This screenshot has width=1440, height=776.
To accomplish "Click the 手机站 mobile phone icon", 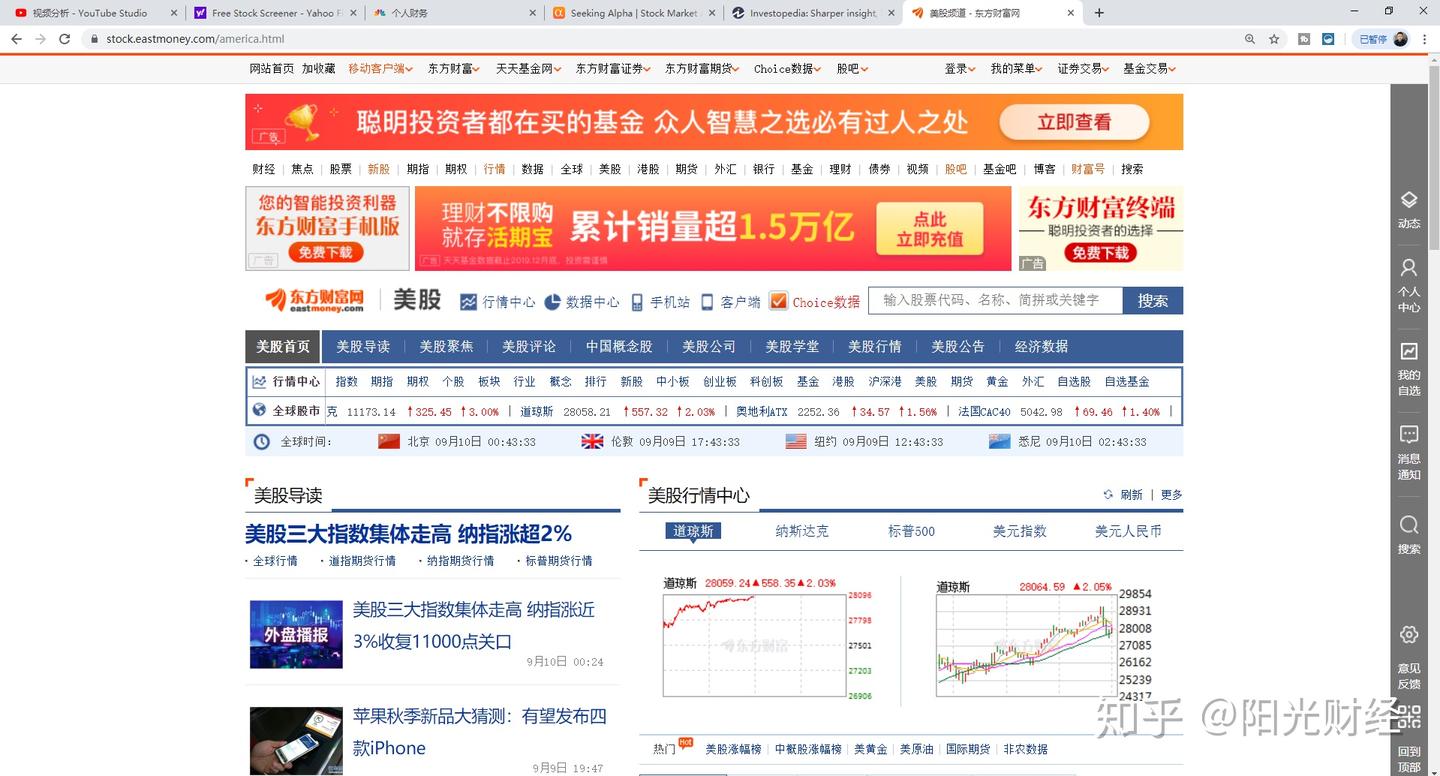I will click(x=638, y=301).
